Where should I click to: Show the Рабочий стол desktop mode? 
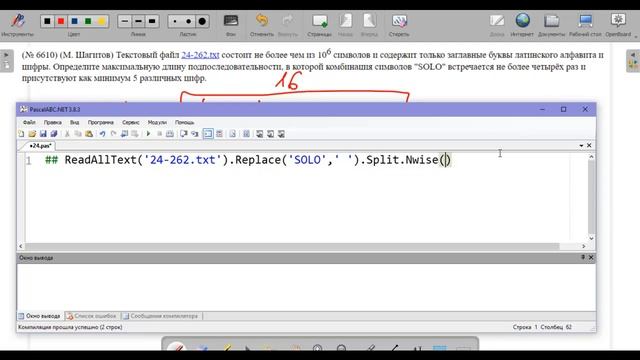pyautogui.click(x=585, y=24)
